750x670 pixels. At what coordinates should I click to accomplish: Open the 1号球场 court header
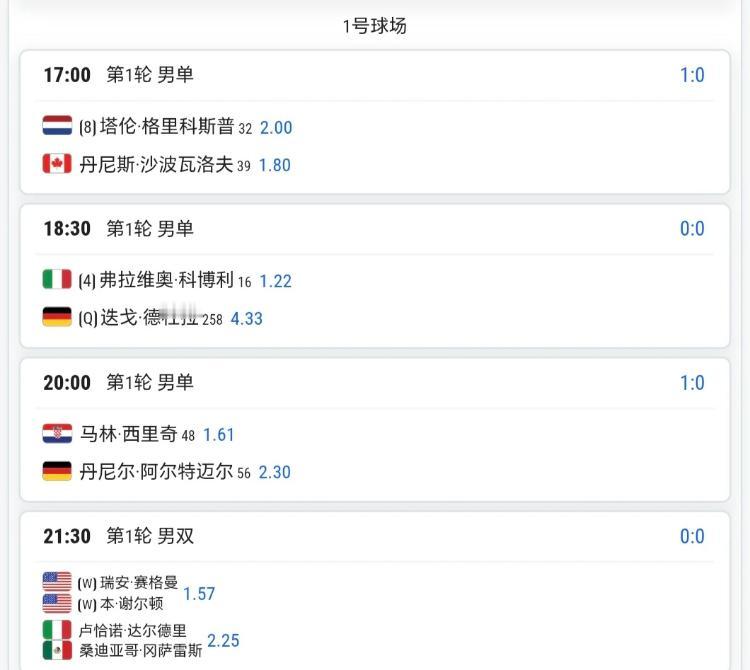click(x=375, y=26)
